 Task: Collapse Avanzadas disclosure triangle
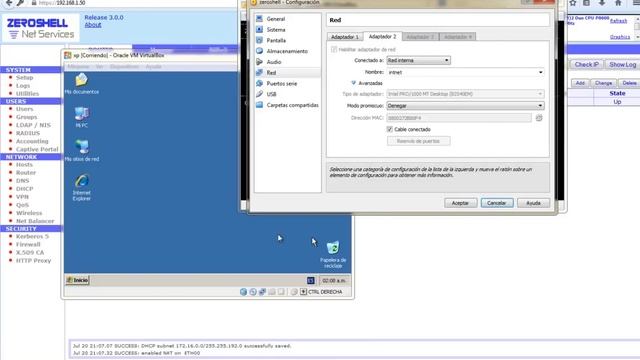(353, 83)
